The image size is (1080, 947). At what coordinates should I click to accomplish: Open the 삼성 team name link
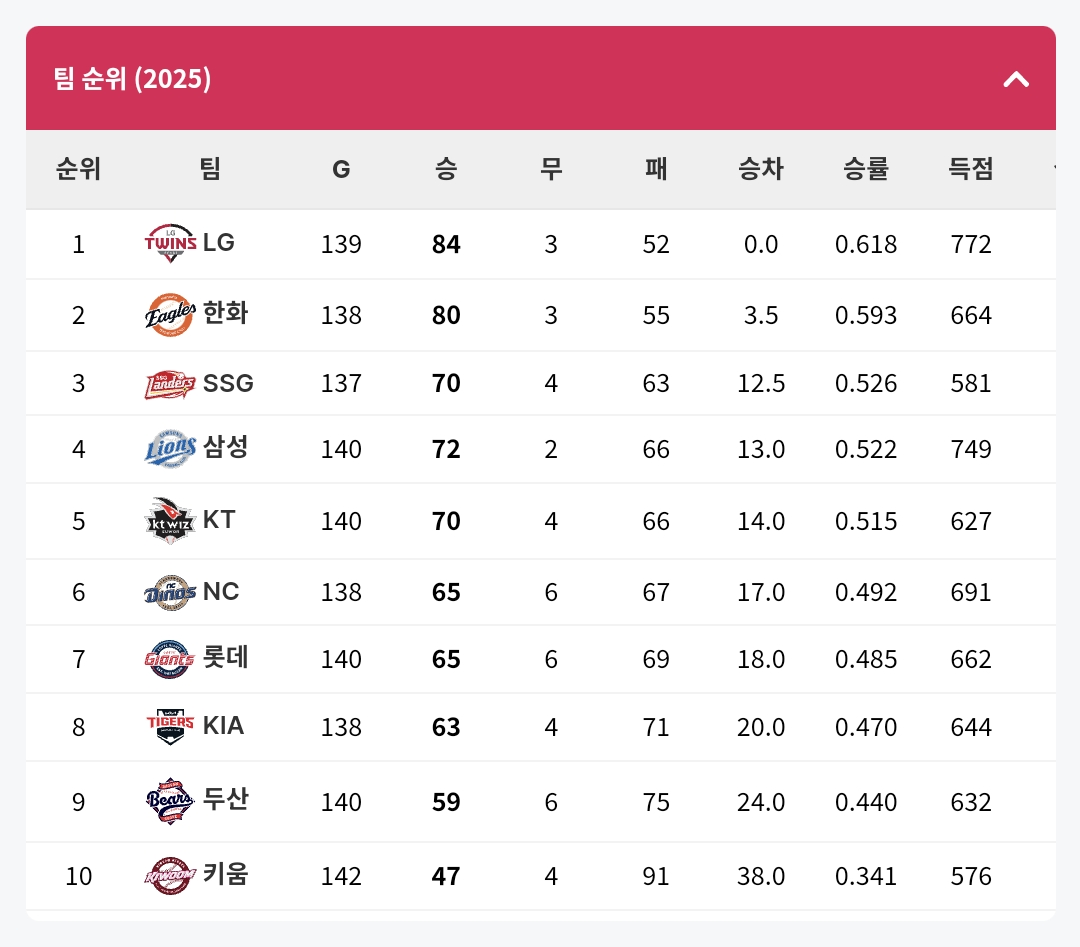click(225, 448)
